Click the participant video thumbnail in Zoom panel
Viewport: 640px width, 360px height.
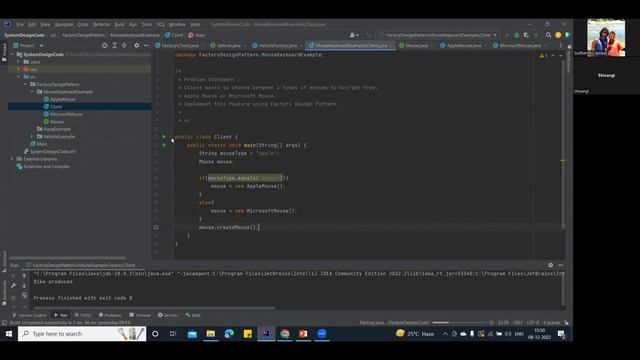(606, 38)
